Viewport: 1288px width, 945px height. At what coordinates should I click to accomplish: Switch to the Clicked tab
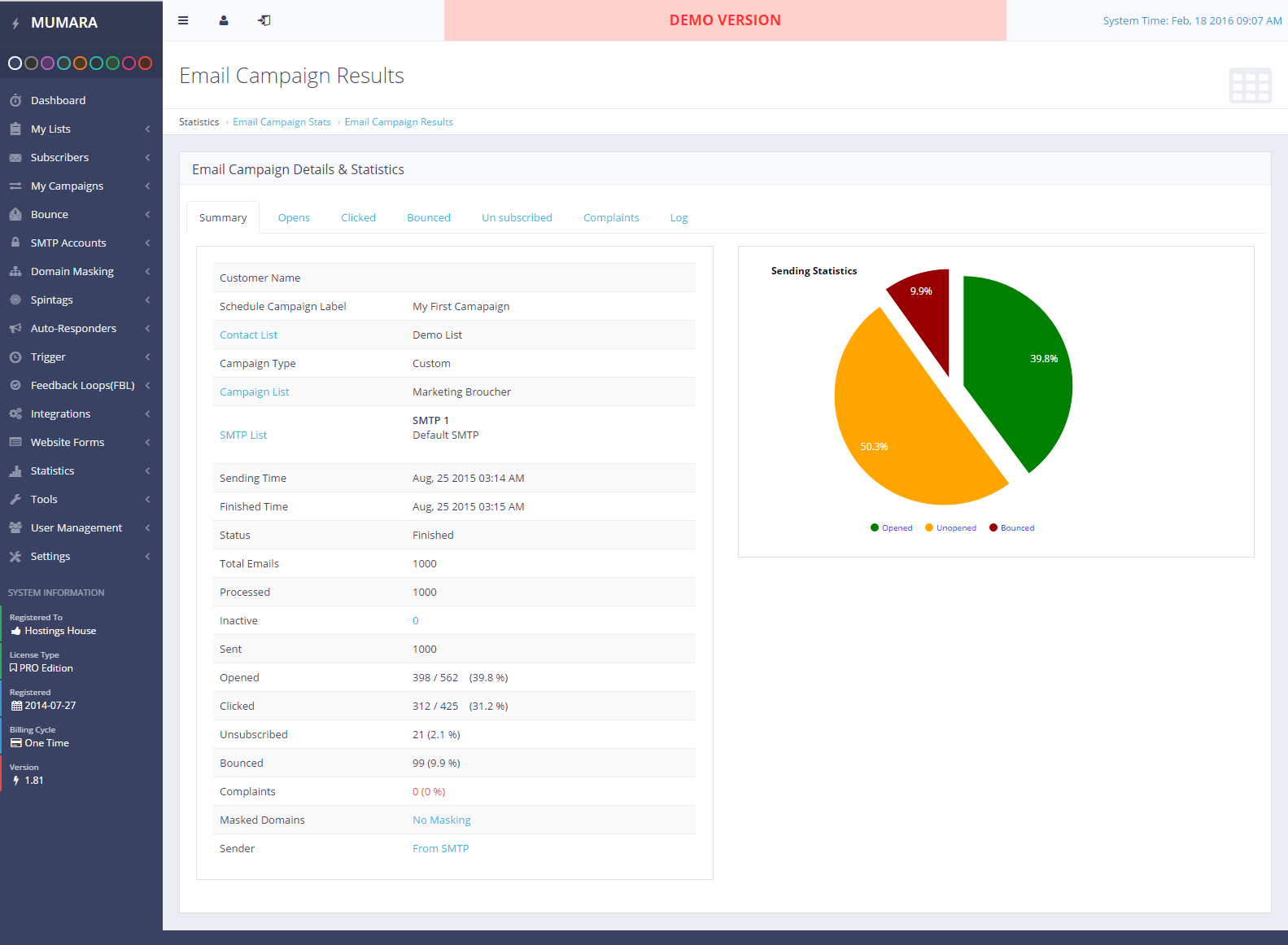coord(358,217)
